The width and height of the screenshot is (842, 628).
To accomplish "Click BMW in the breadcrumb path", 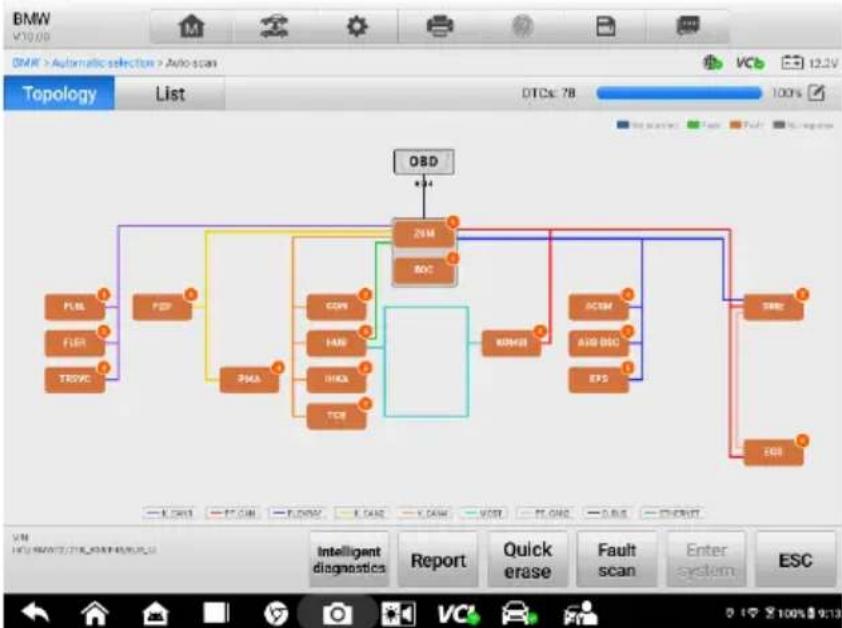I will tap(26, 63).
